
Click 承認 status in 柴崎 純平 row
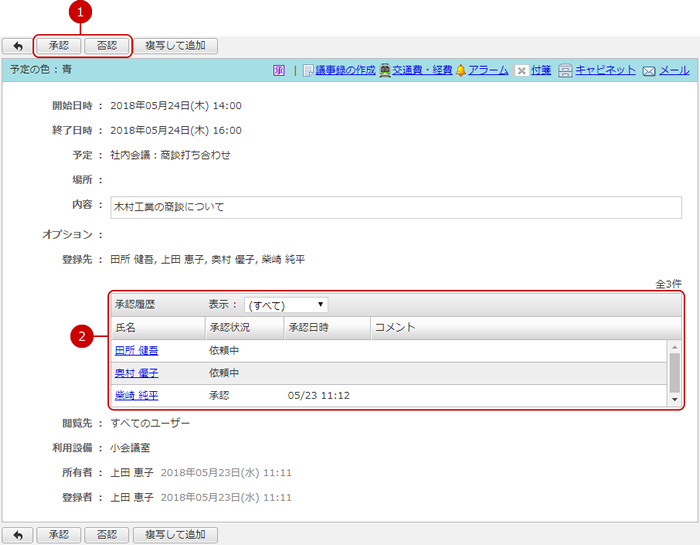tap(219, 396)
